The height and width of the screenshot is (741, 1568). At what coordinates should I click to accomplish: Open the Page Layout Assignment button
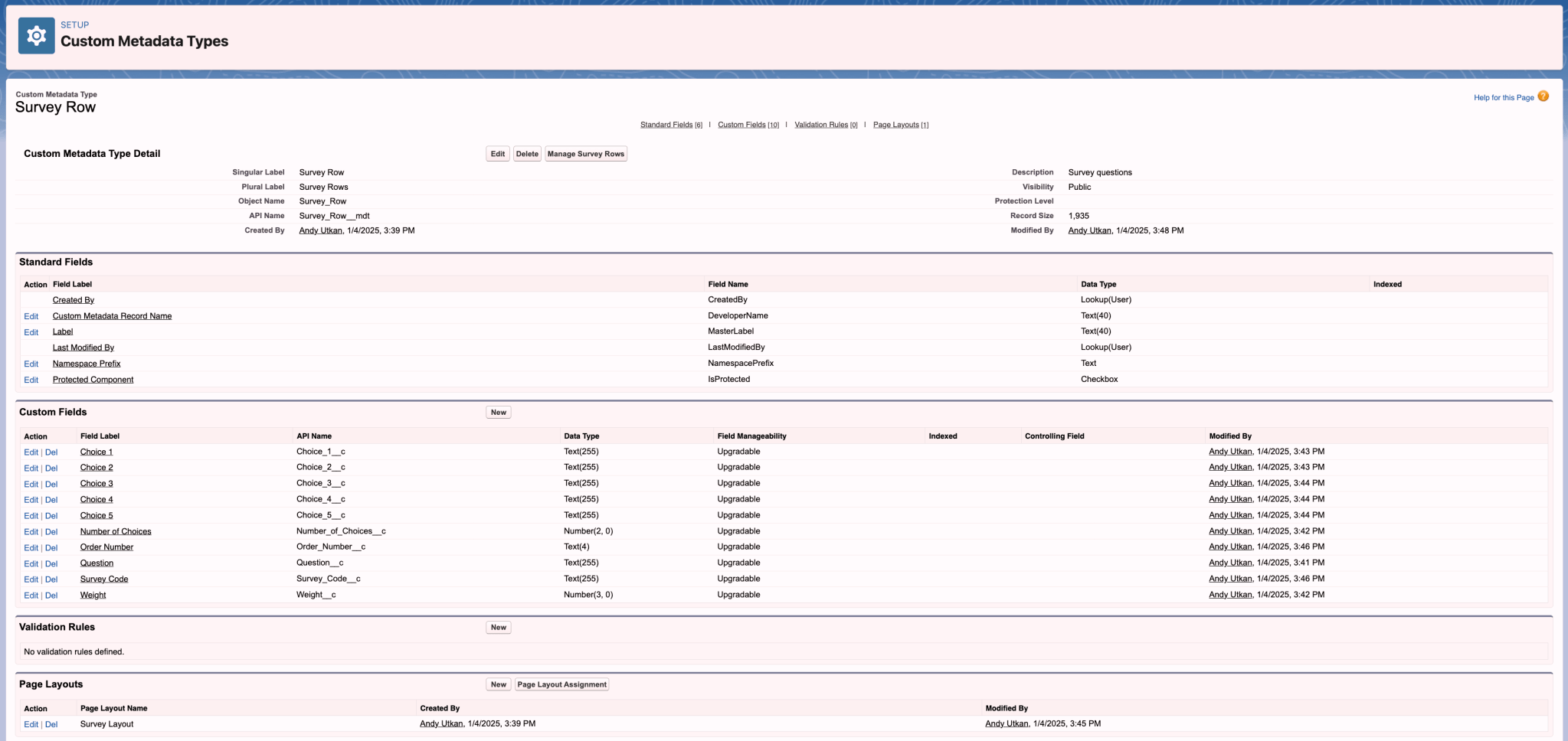tap(561, 684)
